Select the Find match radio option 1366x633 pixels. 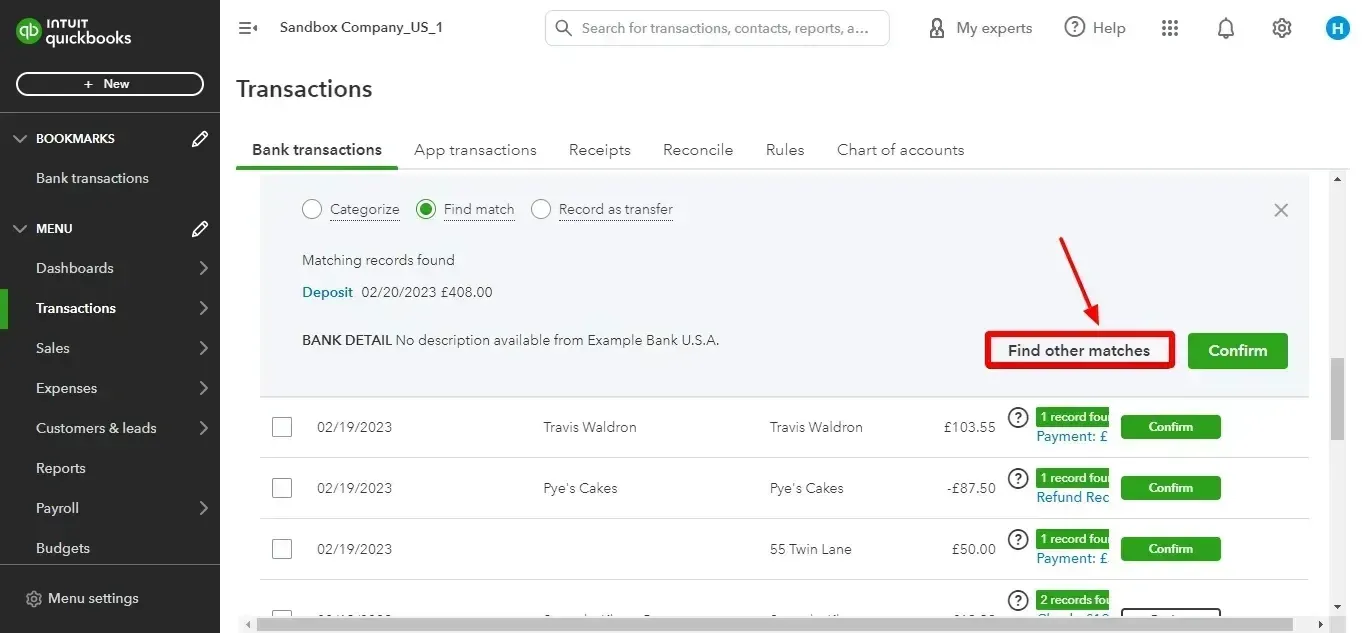click(x=426, y=209)
